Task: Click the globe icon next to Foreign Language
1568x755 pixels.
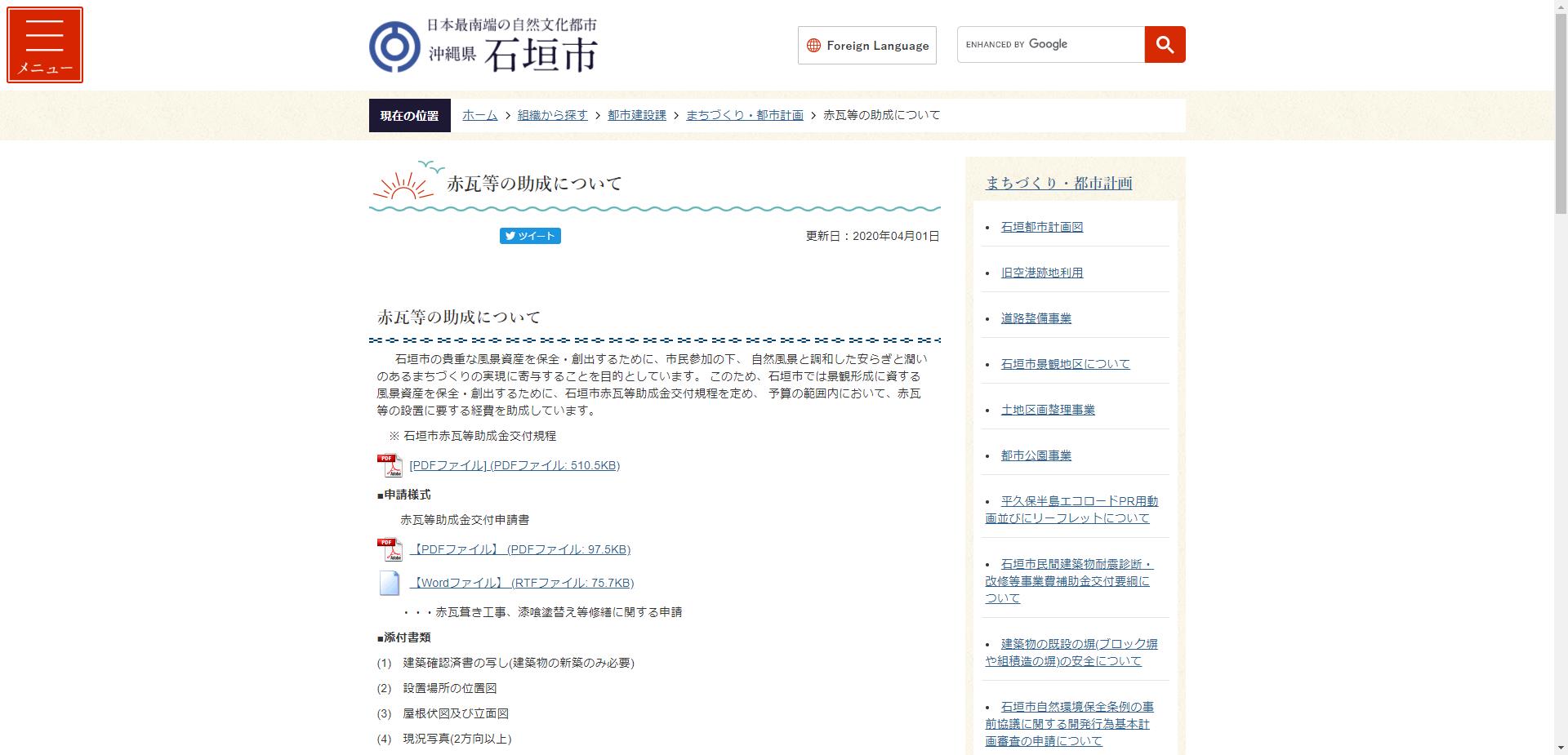Action: point(813,46)
